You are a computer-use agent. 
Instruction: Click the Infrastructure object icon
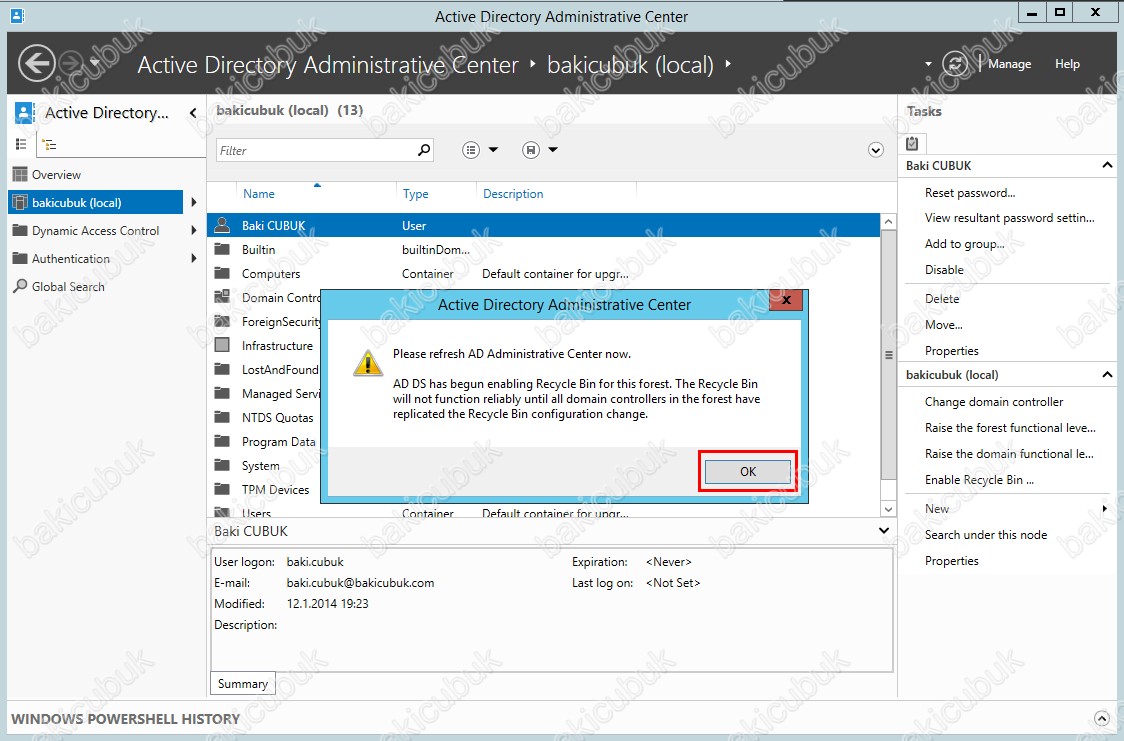click(222, 345)
